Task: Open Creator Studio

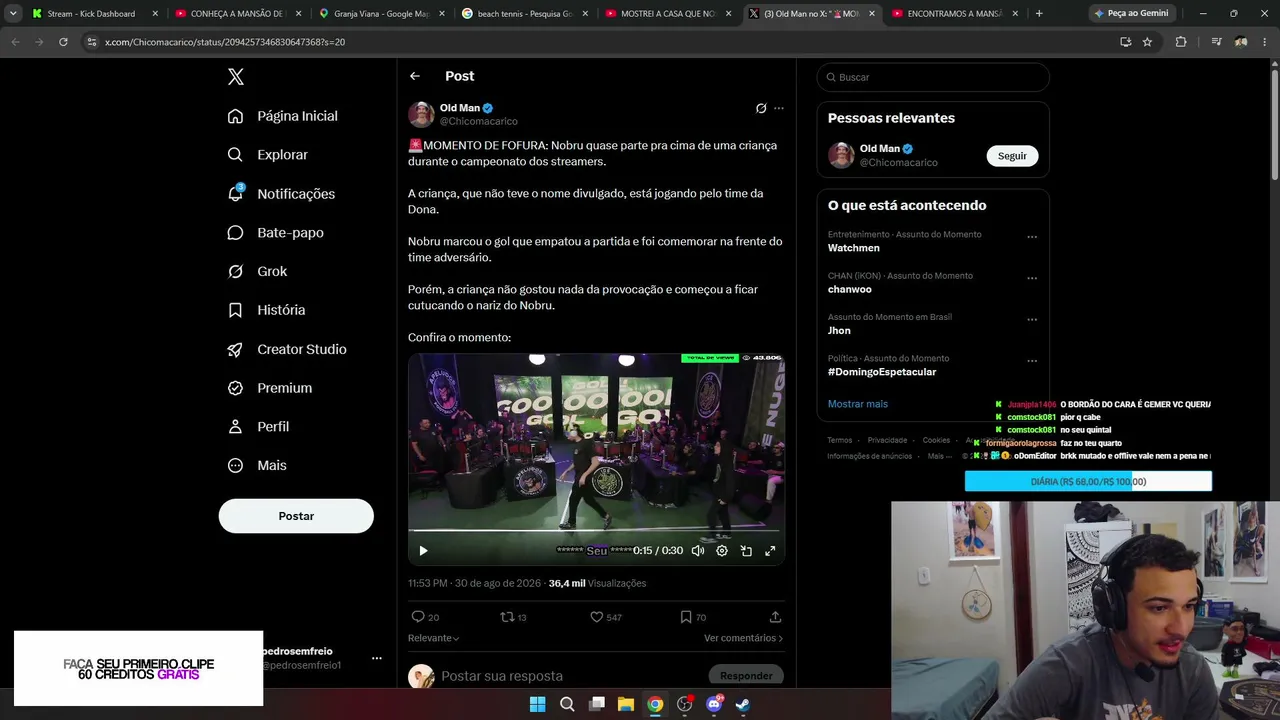Action: click(x=287, y=349)
